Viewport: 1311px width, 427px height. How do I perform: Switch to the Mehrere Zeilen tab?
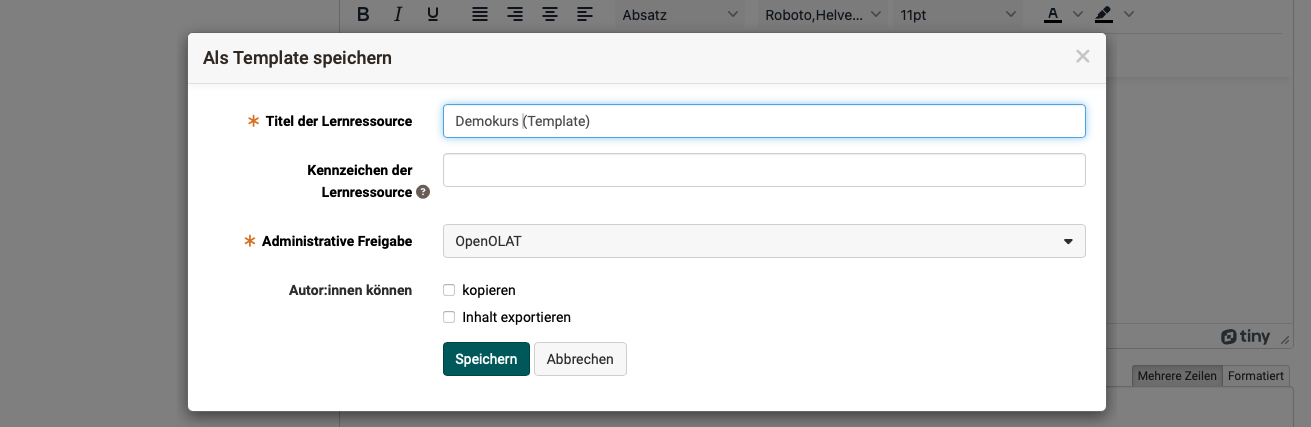coord(1176,376)
